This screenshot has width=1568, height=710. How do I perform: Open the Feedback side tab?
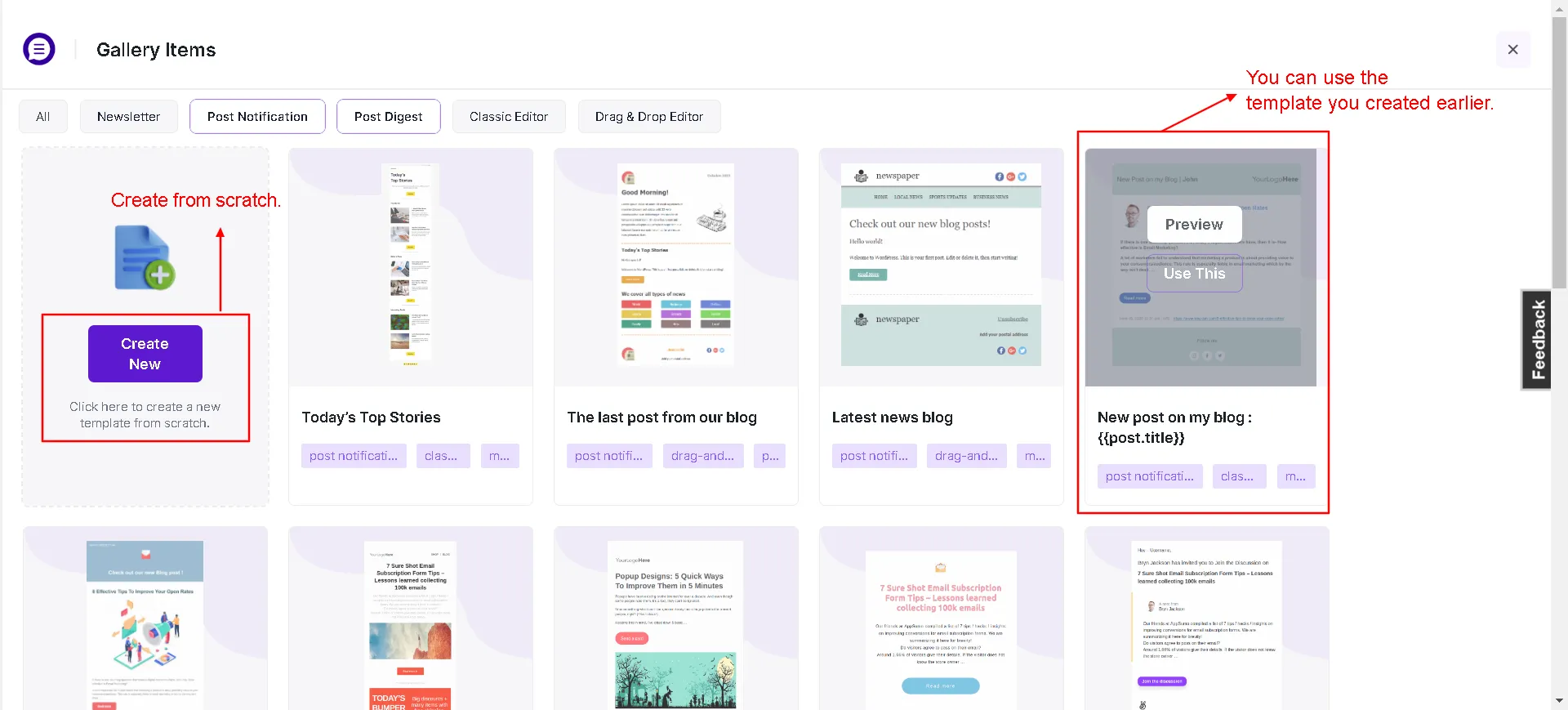coord(1537,340)
